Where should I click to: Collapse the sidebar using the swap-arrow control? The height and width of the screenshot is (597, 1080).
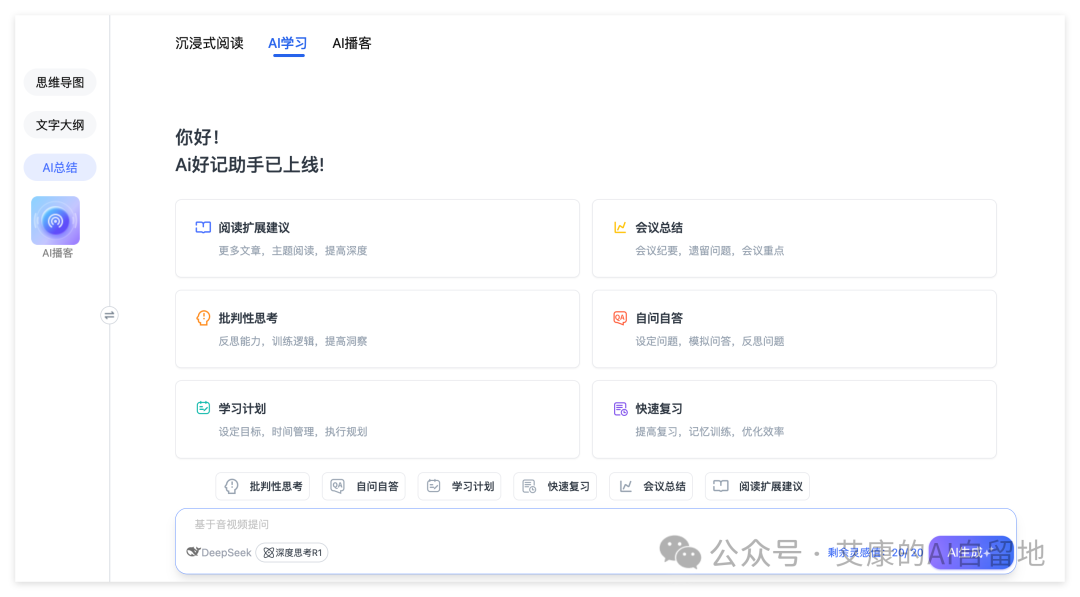click(110, 314)
